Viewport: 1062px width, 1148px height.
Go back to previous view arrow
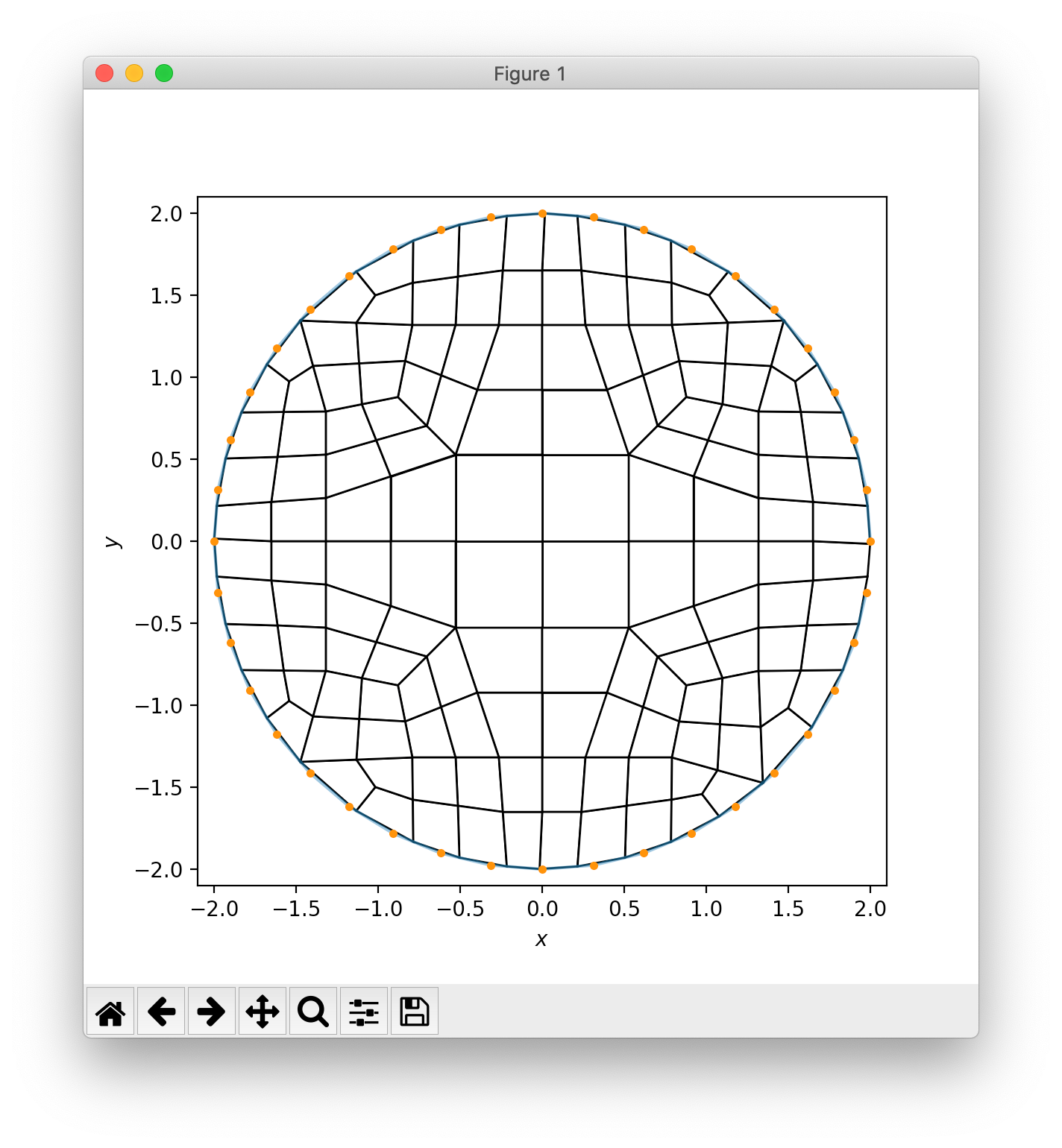161,1012
